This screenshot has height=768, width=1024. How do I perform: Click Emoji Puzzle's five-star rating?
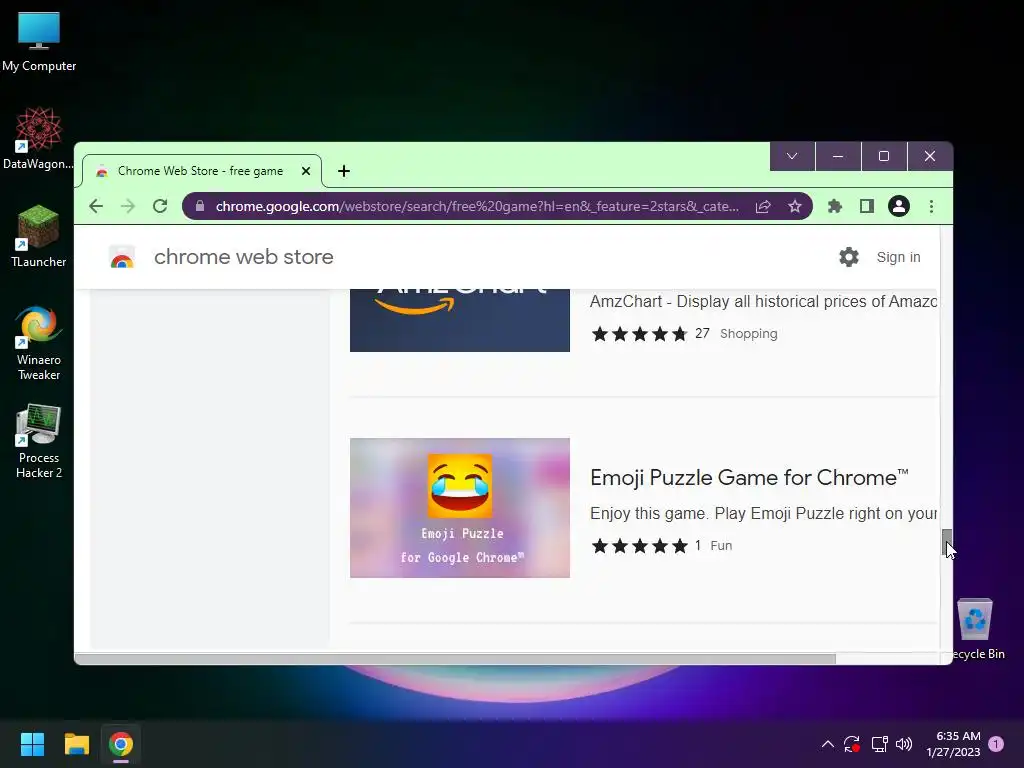click(x=639, y=546)
